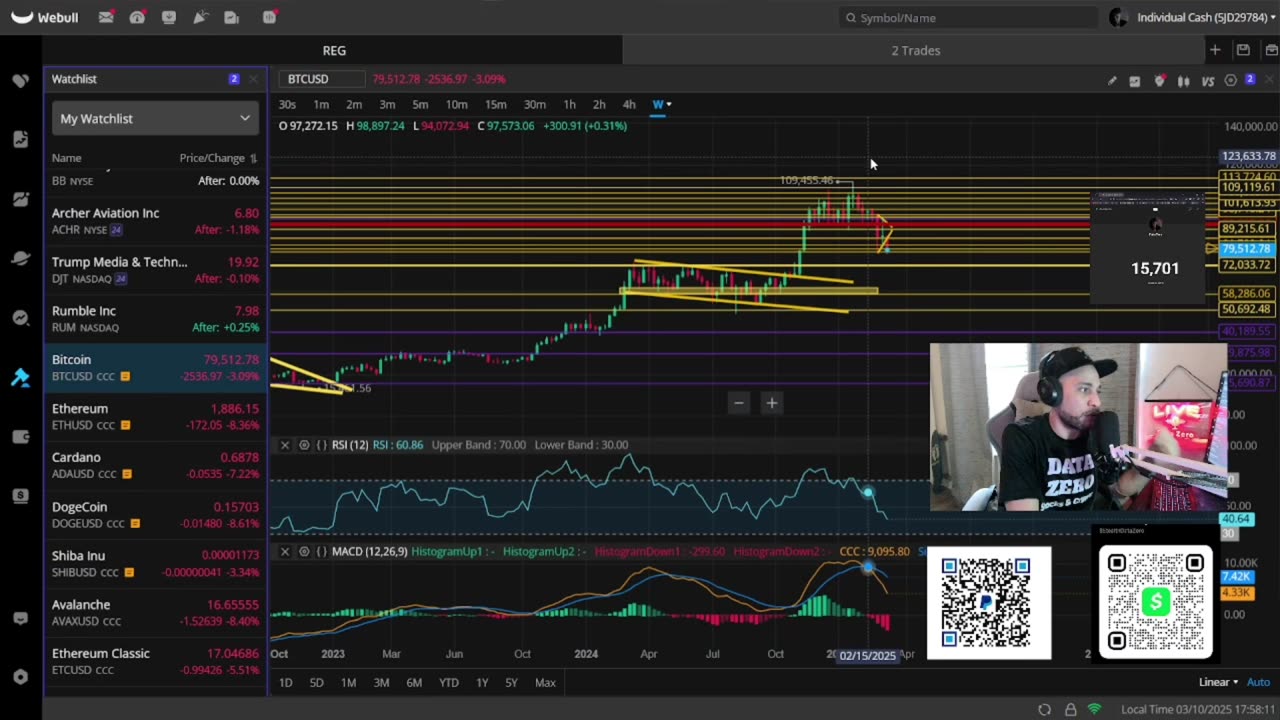Viewport: 1280px width, 720px height.
Task: Click the refresh icon in status bar
Action: [1044, 709]
